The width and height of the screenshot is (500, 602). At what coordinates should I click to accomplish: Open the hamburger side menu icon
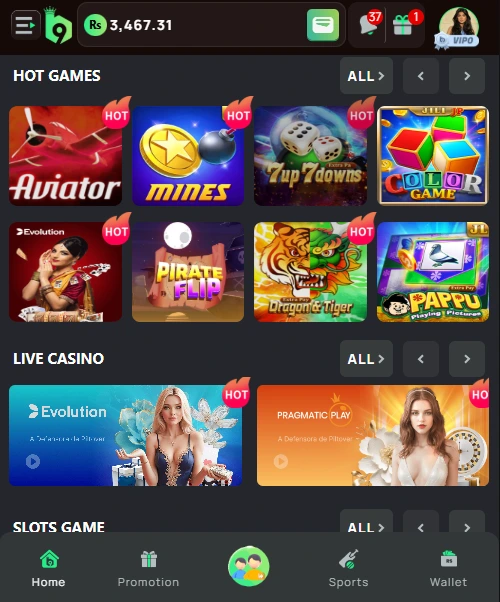pos(26,25)
